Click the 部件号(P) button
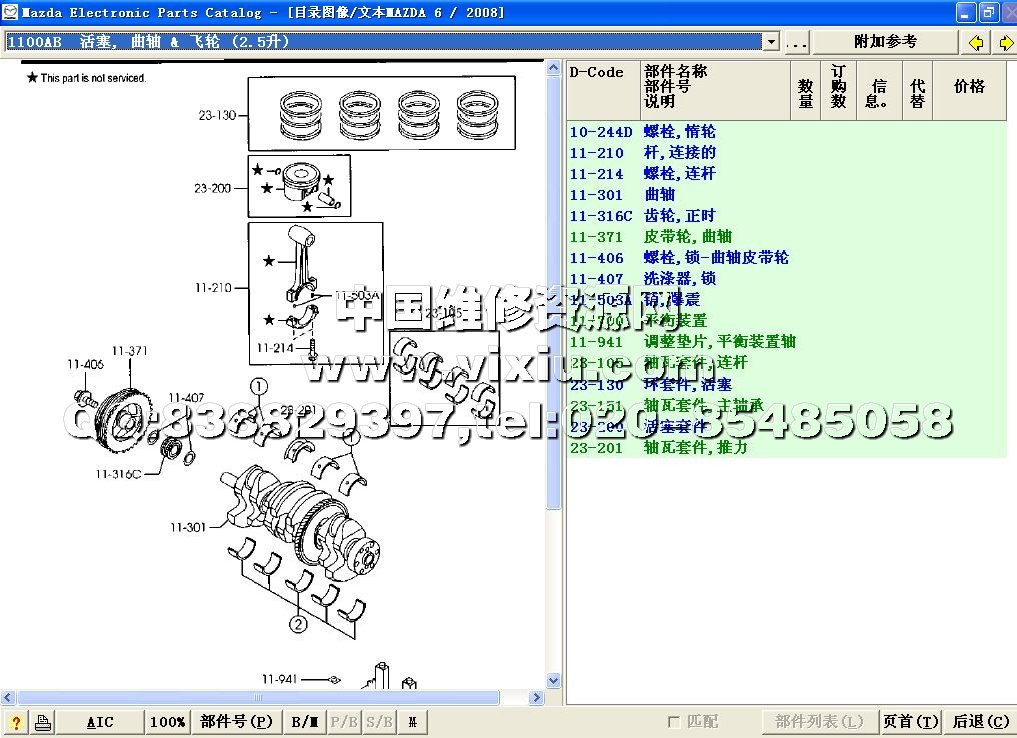 pos(236,722)
